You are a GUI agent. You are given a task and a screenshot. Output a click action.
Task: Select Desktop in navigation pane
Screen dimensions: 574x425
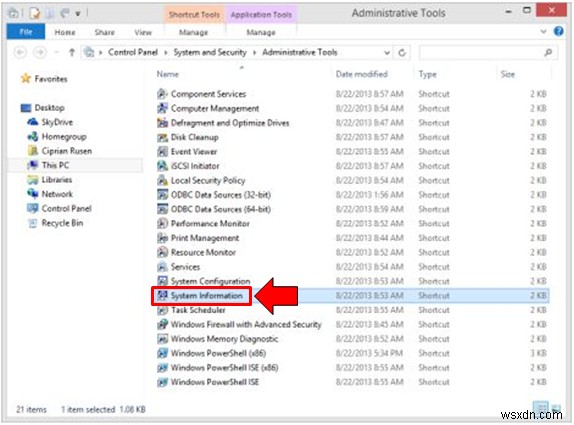pyautogui.click(x=49, y=108)
